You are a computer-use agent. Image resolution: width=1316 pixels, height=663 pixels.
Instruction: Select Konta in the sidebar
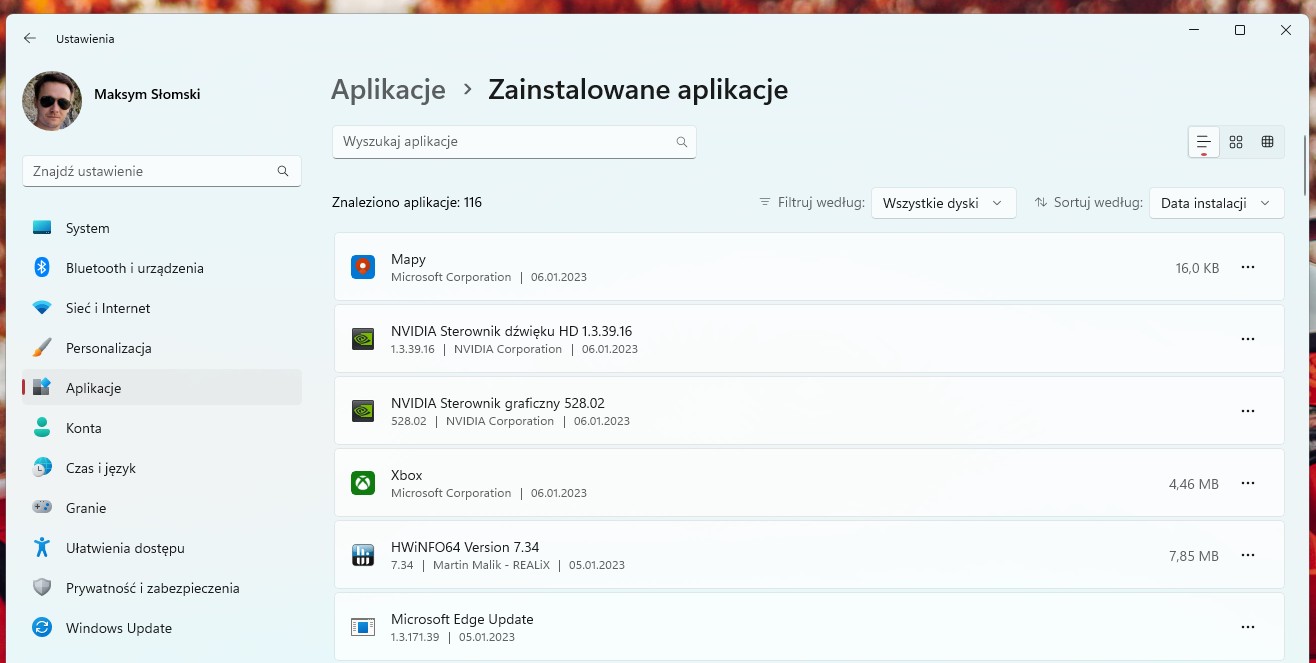pyautogui.click(x=84, y=427)
